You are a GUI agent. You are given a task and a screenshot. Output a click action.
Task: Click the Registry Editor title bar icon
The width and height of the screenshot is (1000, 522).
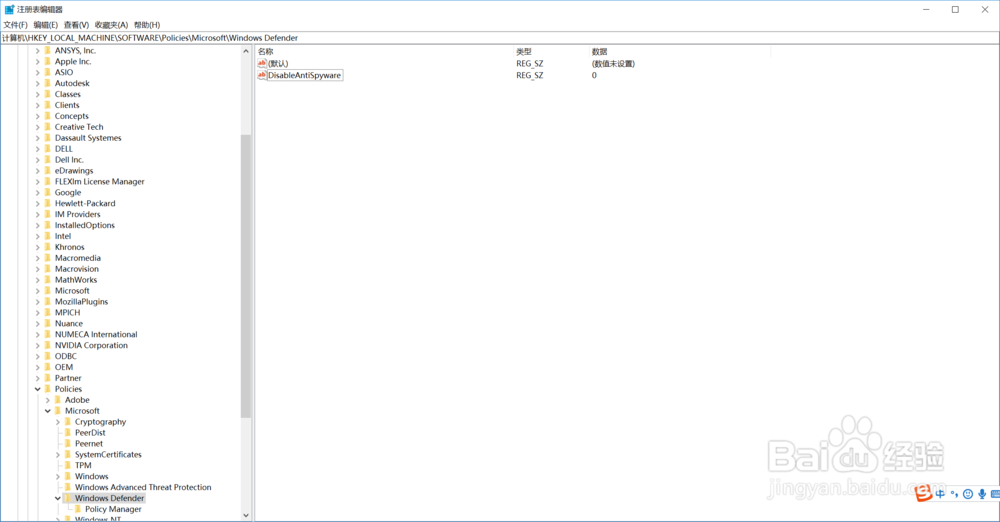click(x=10, y=10)
